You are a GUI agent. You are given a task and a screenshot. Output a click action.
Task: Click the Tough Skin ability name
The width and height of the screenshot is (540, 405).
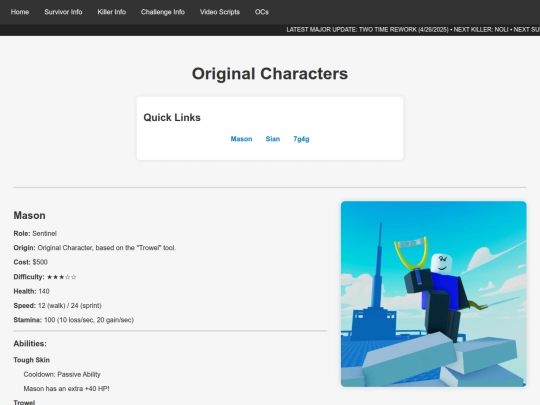pos(32,360)
